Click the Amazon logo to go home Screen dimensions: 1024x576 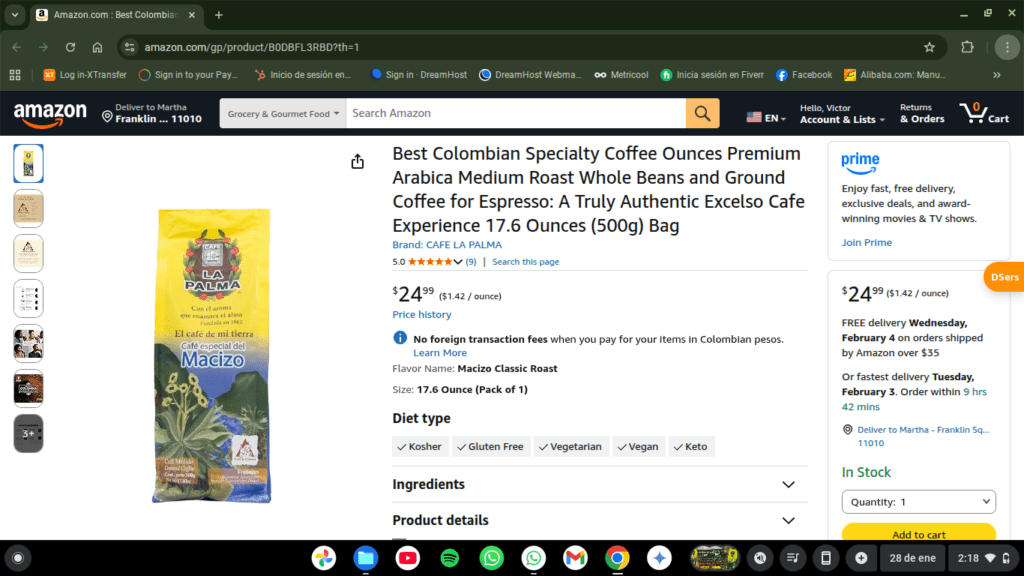pos(50,115)
